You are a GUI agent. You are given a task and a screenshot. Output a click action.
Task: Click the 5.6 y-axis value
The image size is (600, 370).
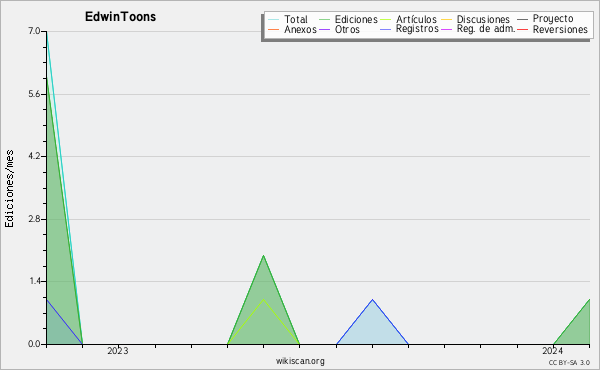coord(34,94)
